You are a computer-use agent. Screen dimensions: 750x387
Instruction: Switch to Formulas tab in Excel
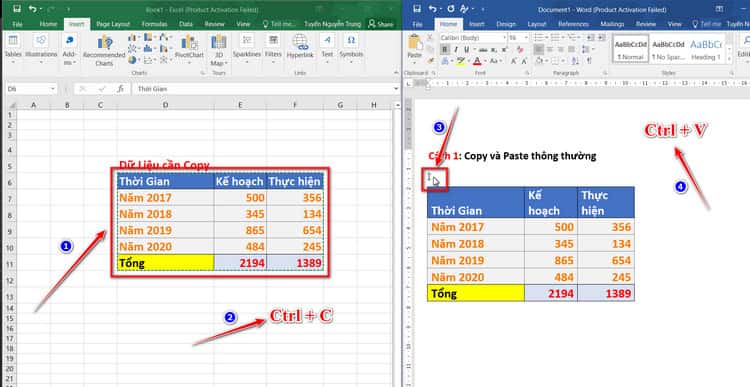click(x=154, y=24)
